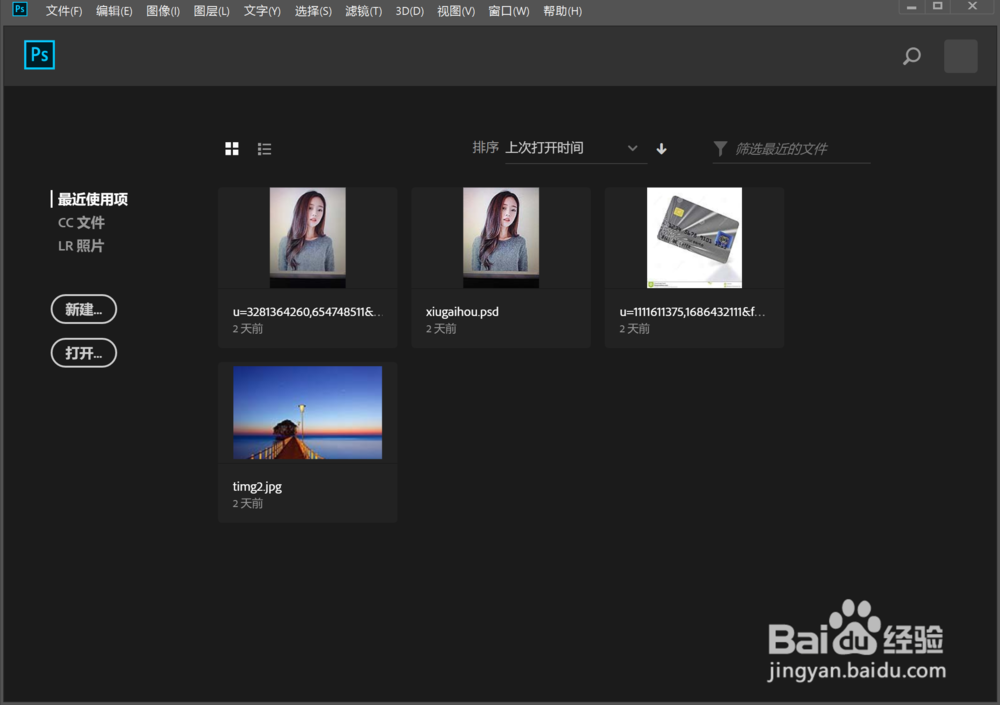Image resolution: width=1000 pixels, height=705 pixels.
Task: Switch to CC 文件 view
Action: pos(81,222)
